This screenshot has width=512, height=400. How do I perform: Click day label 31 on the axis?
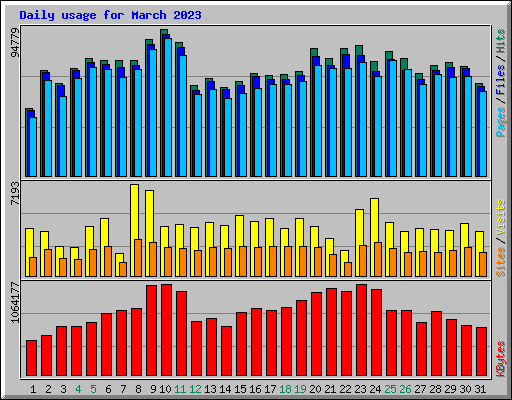[480, 389]
